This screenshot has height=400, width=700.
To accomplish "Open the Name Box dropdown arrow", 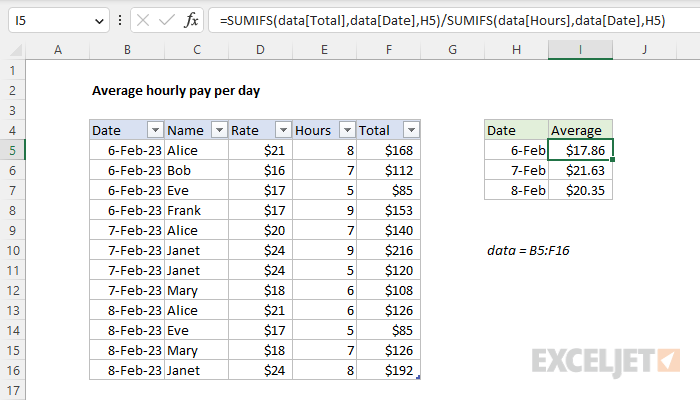I will pyautogui.click(x=97, y=20).
